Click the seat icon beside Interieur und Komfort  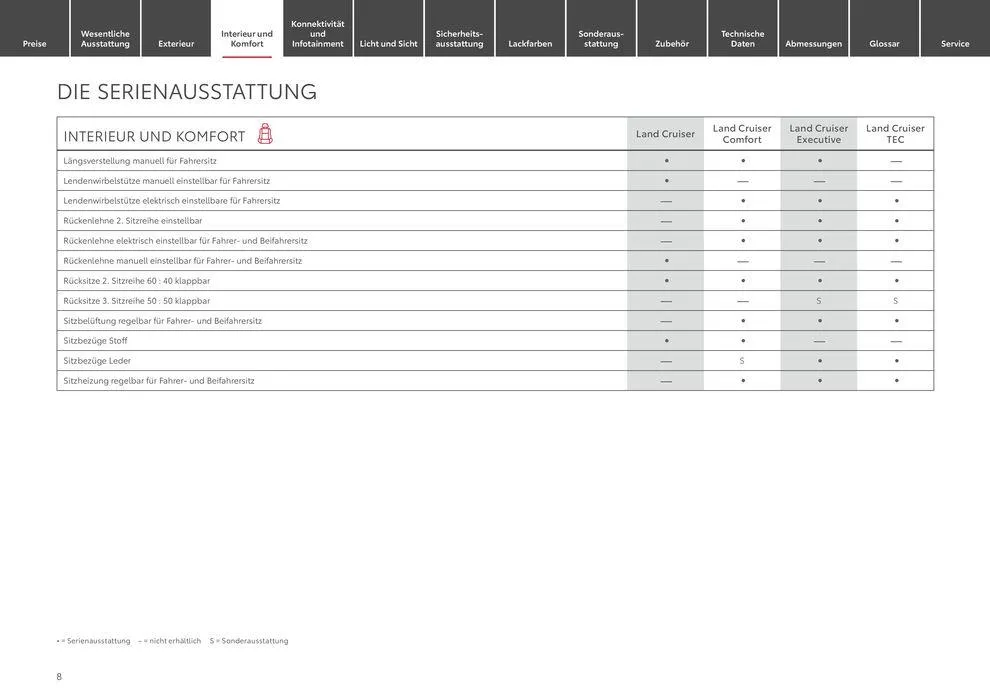tap(265, 134)
